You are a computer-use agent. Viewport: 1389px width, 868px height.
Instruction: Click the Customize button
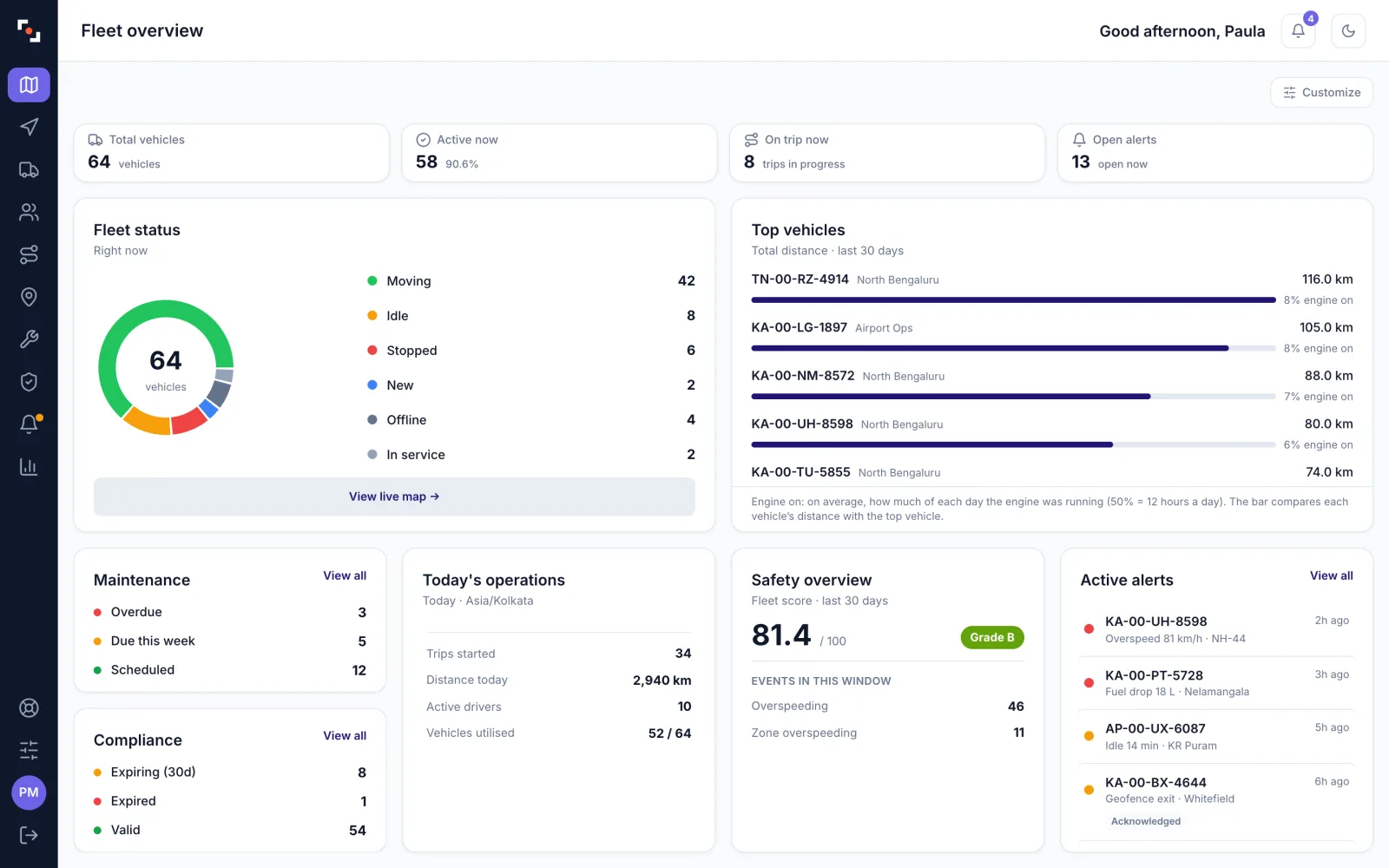pos(1321,93)
